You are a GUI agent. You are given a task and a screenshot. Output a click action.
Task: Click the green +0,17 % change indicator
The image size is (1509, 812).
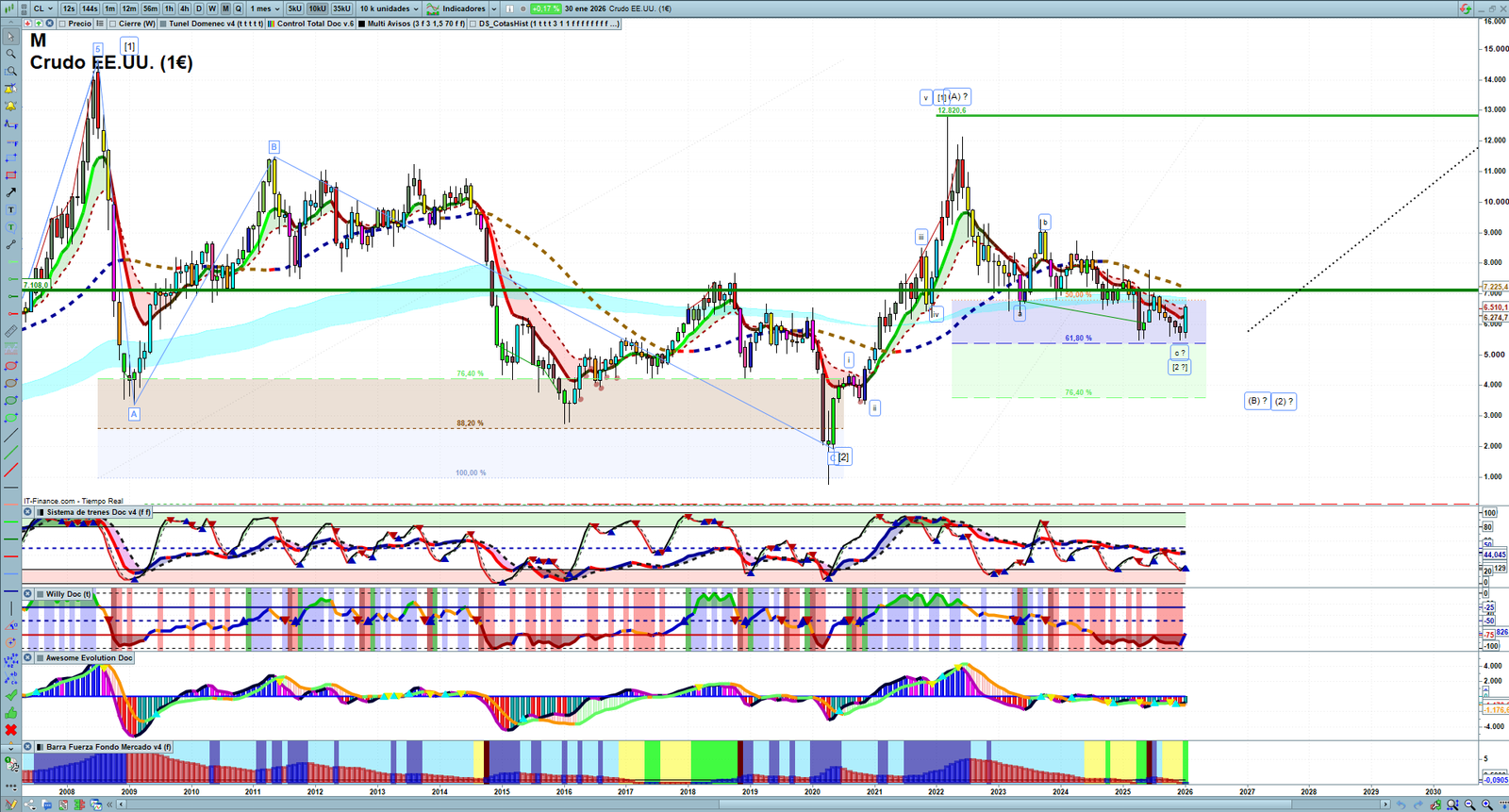click(x=544, y=8)
